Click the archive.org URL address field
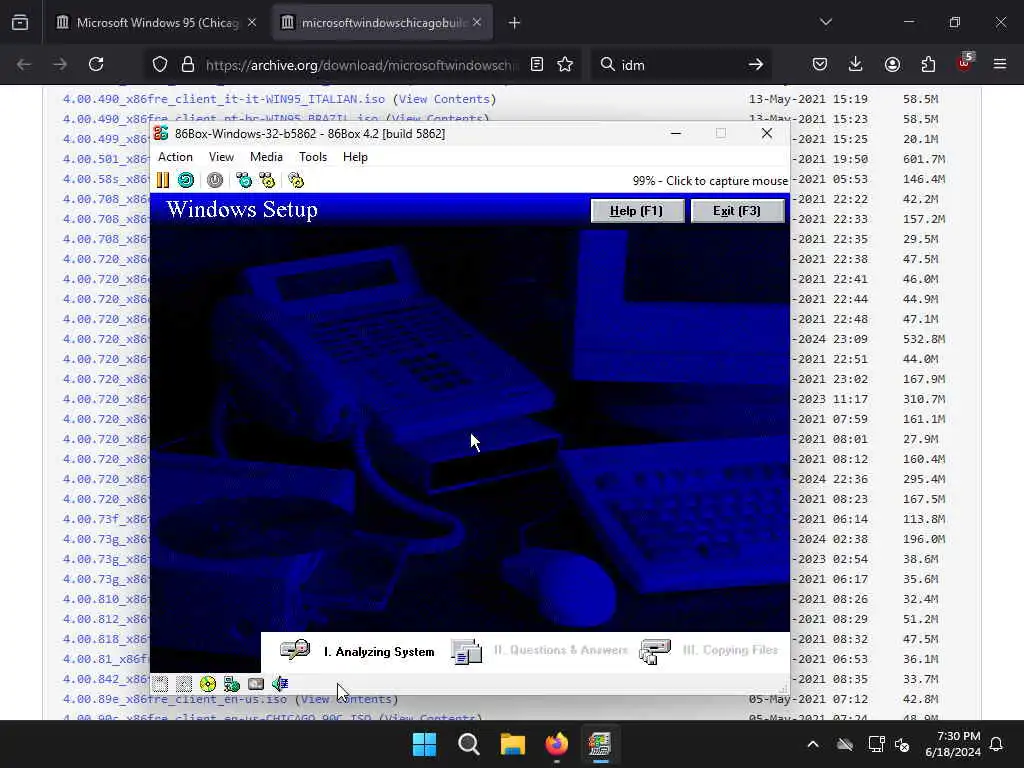1024x768 pixels. 362,65
